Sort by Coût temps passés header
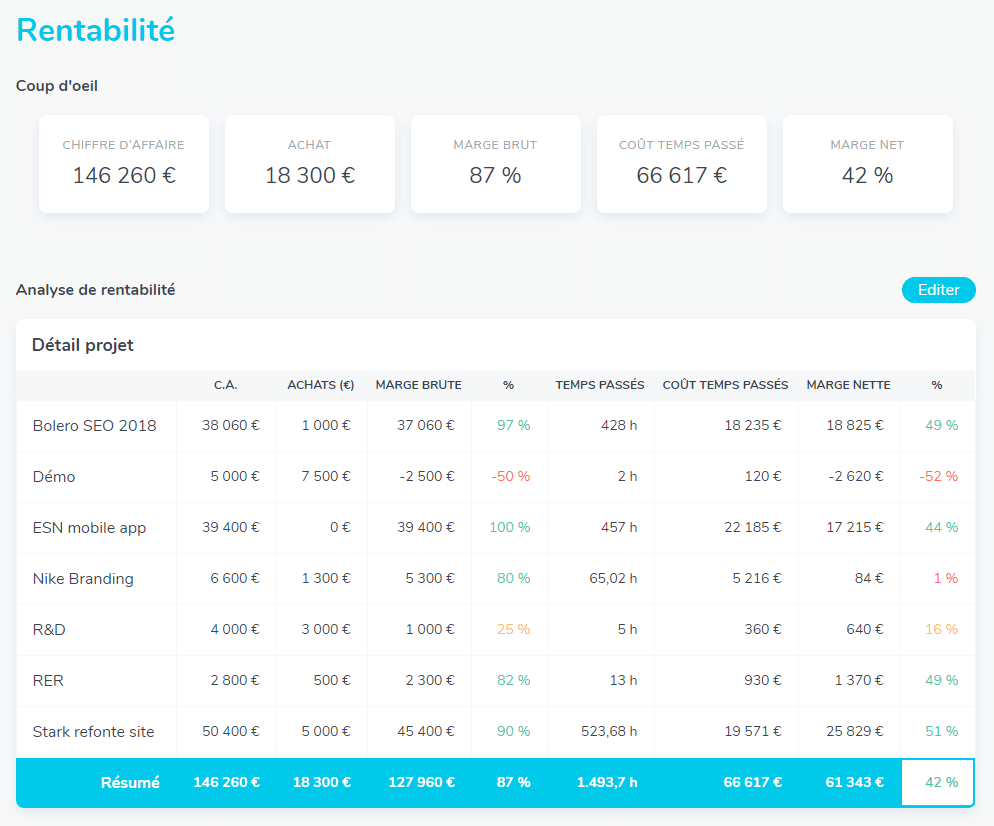This screenshot has height=826, width=994. 725,385
